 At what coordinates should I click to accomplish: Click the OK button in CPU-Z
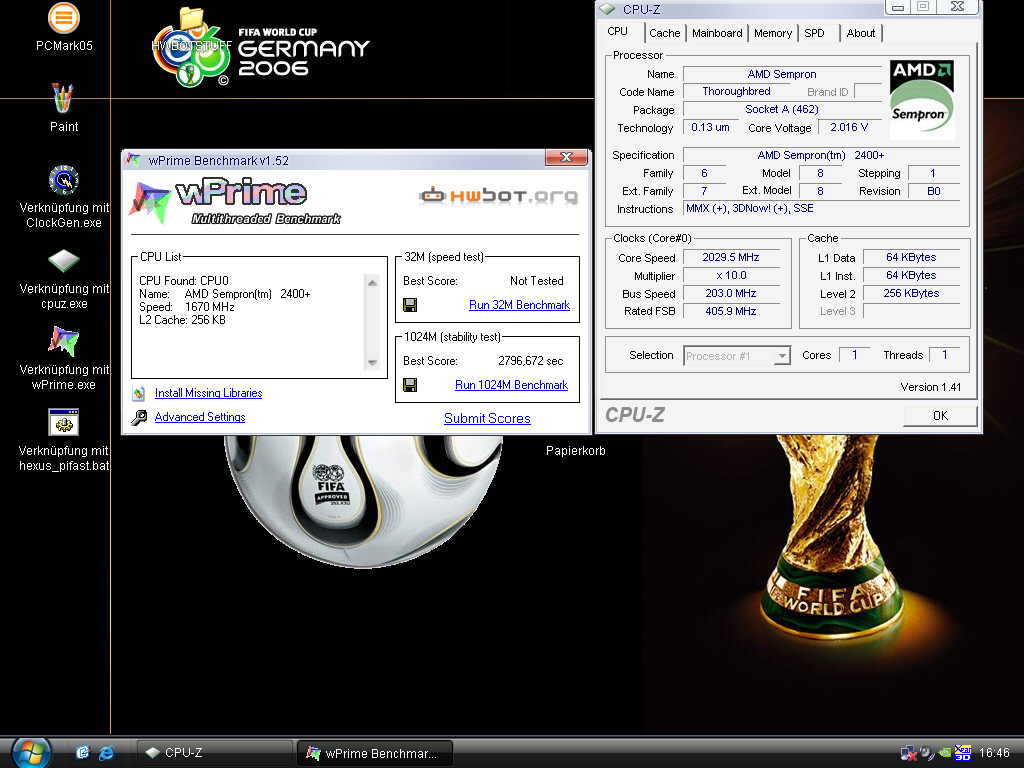[x=940, y=416]
